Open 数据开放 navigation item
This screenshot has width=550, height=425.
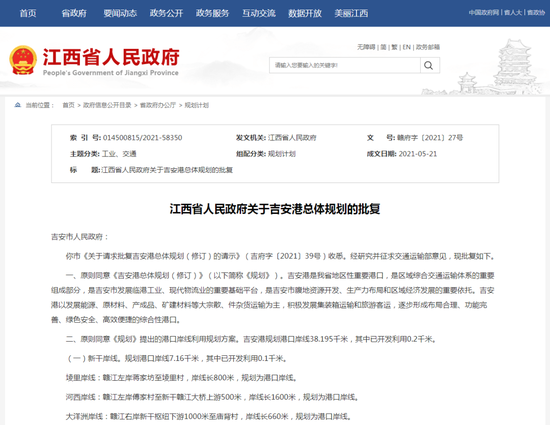tap(305, 13)
